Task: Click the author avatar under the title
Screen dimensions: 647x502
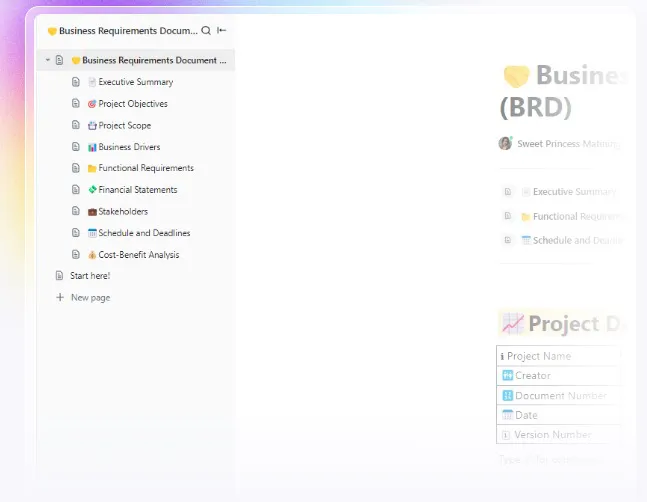Action: click(505, 144)
